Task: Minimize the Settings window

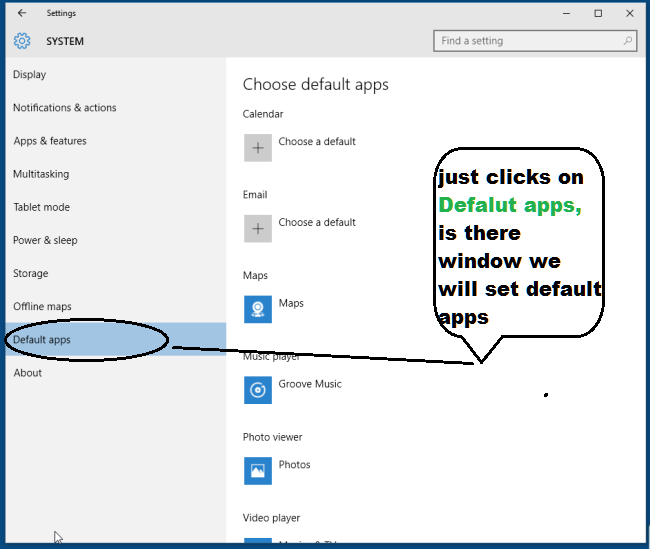Action: (566, 13)
